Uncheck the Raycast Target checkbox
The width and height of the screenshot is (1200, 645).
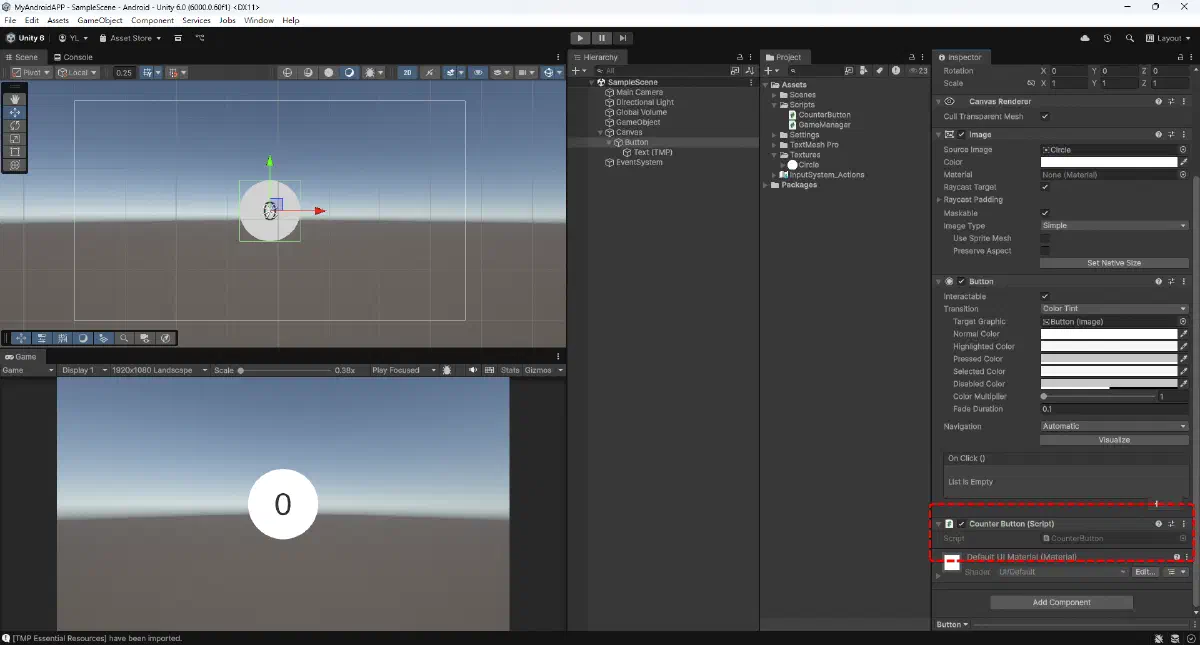(1045, 187)
